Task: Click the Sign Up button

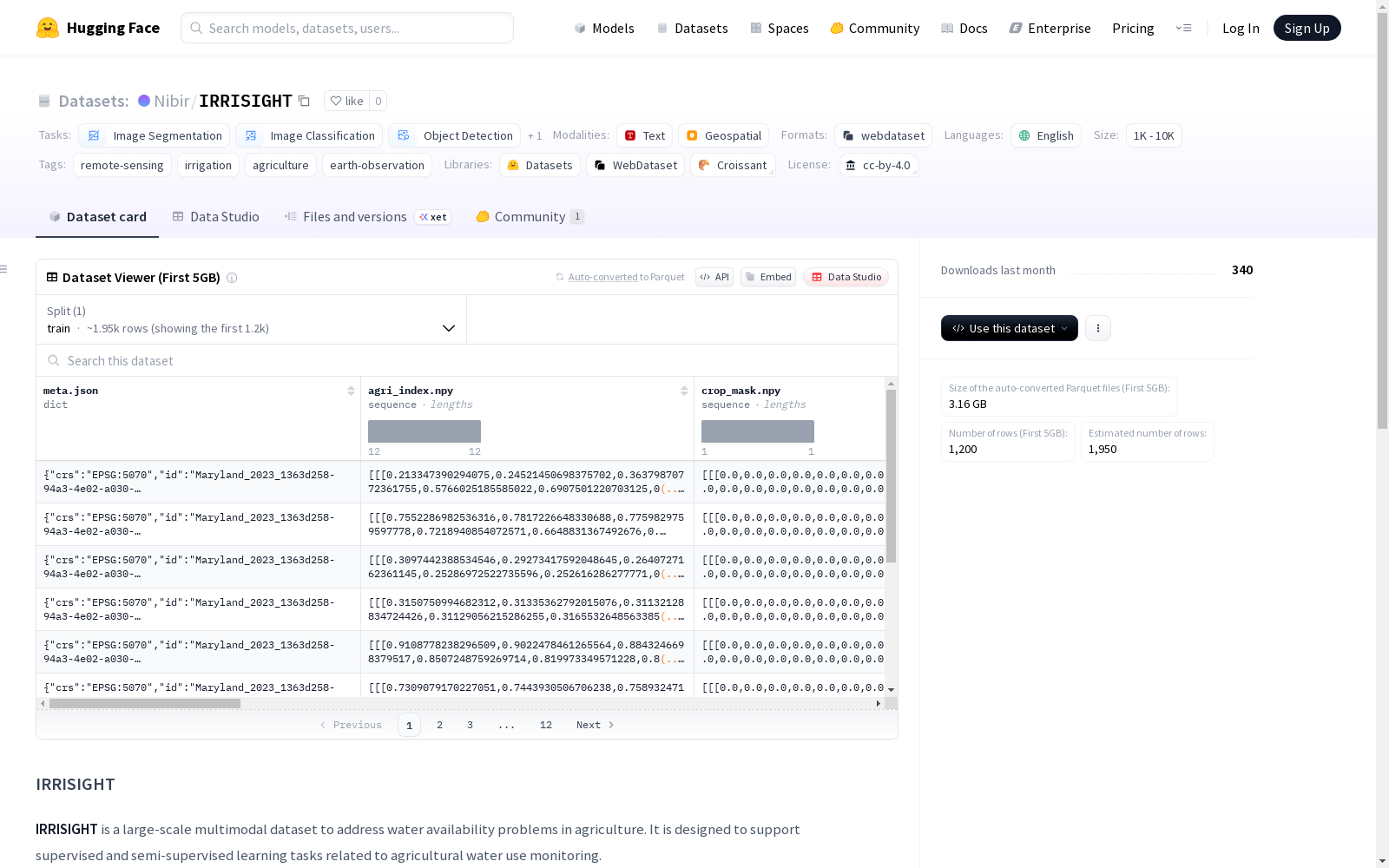Action: tap(1307, 28)
